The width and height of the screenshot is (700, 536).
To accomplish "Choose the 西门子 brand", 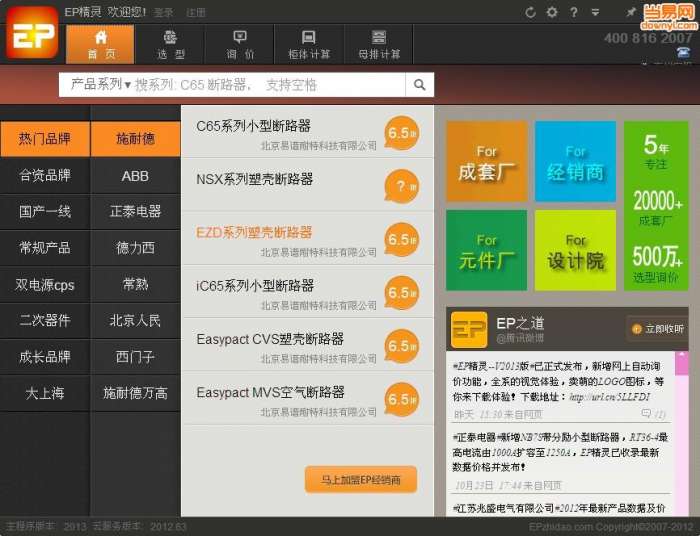I will [x=136, y=357].
